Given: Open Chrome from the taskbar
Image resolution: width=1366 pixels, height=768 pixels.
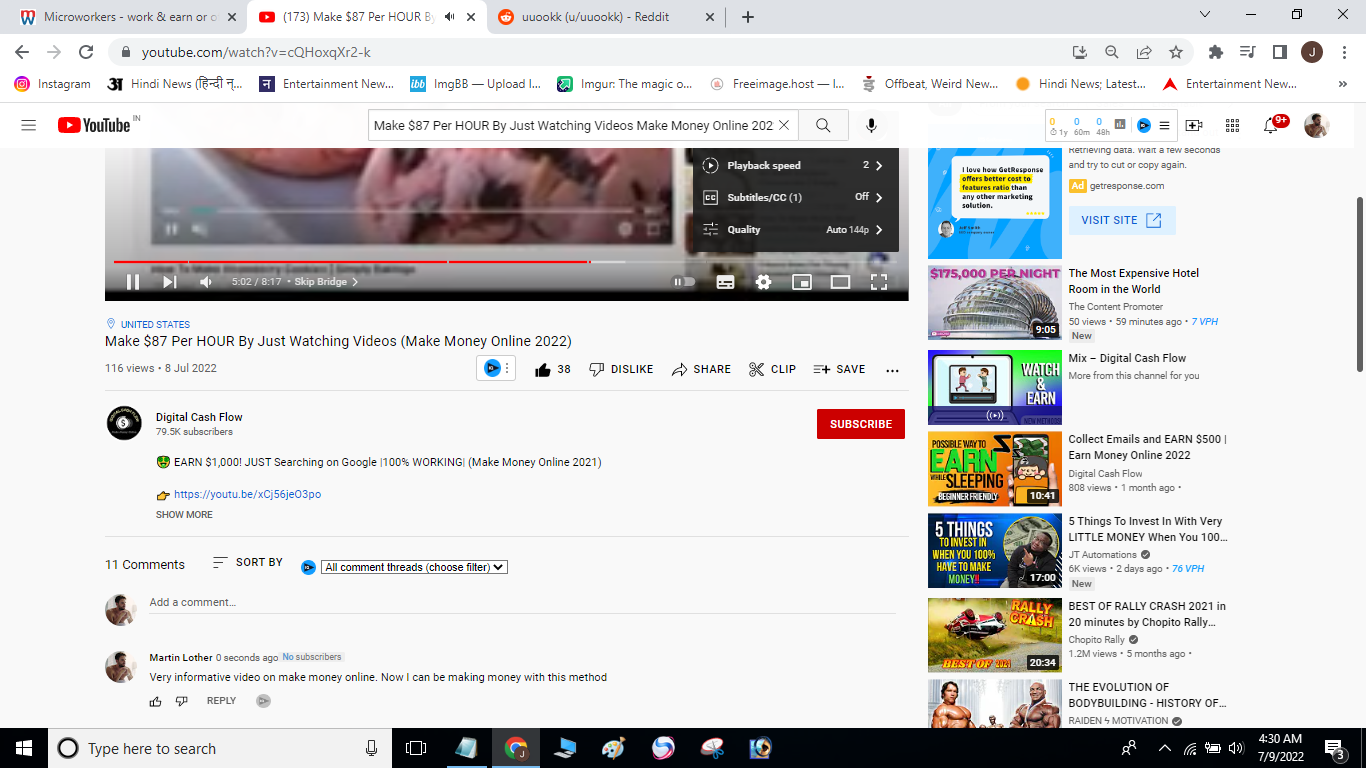Looking at the screenshot, I should pyautogui.click(x=516, y=748).
